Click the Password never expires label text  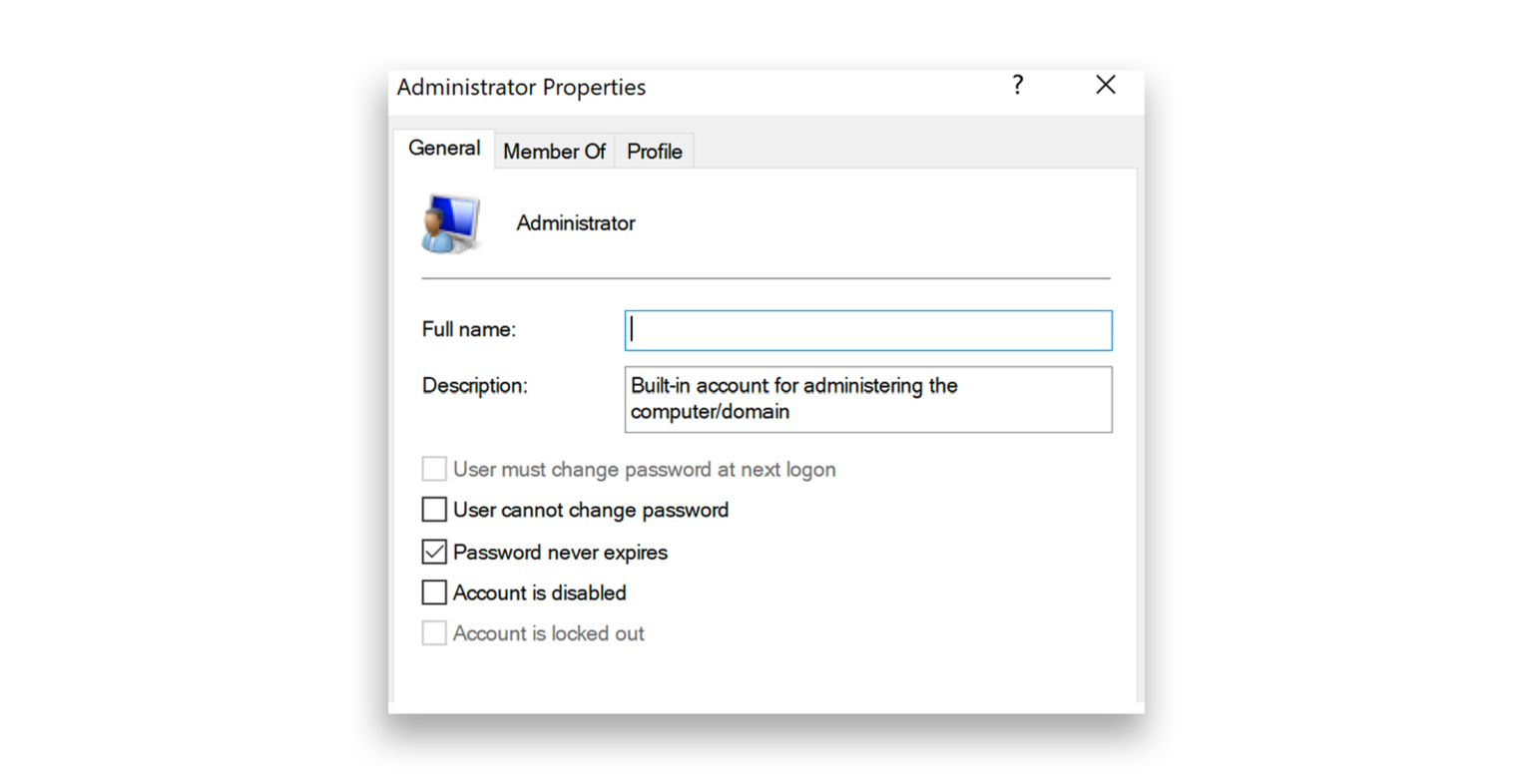[560, 552]
